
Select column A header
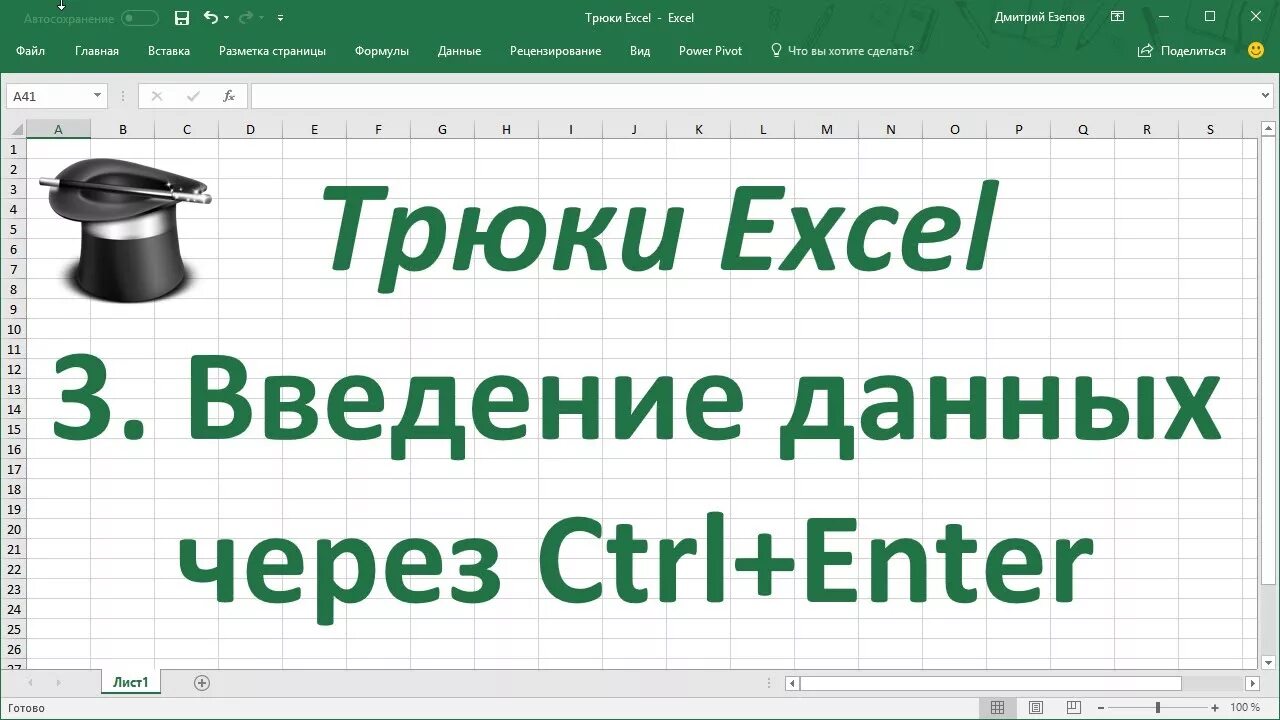tap(58, 129)
